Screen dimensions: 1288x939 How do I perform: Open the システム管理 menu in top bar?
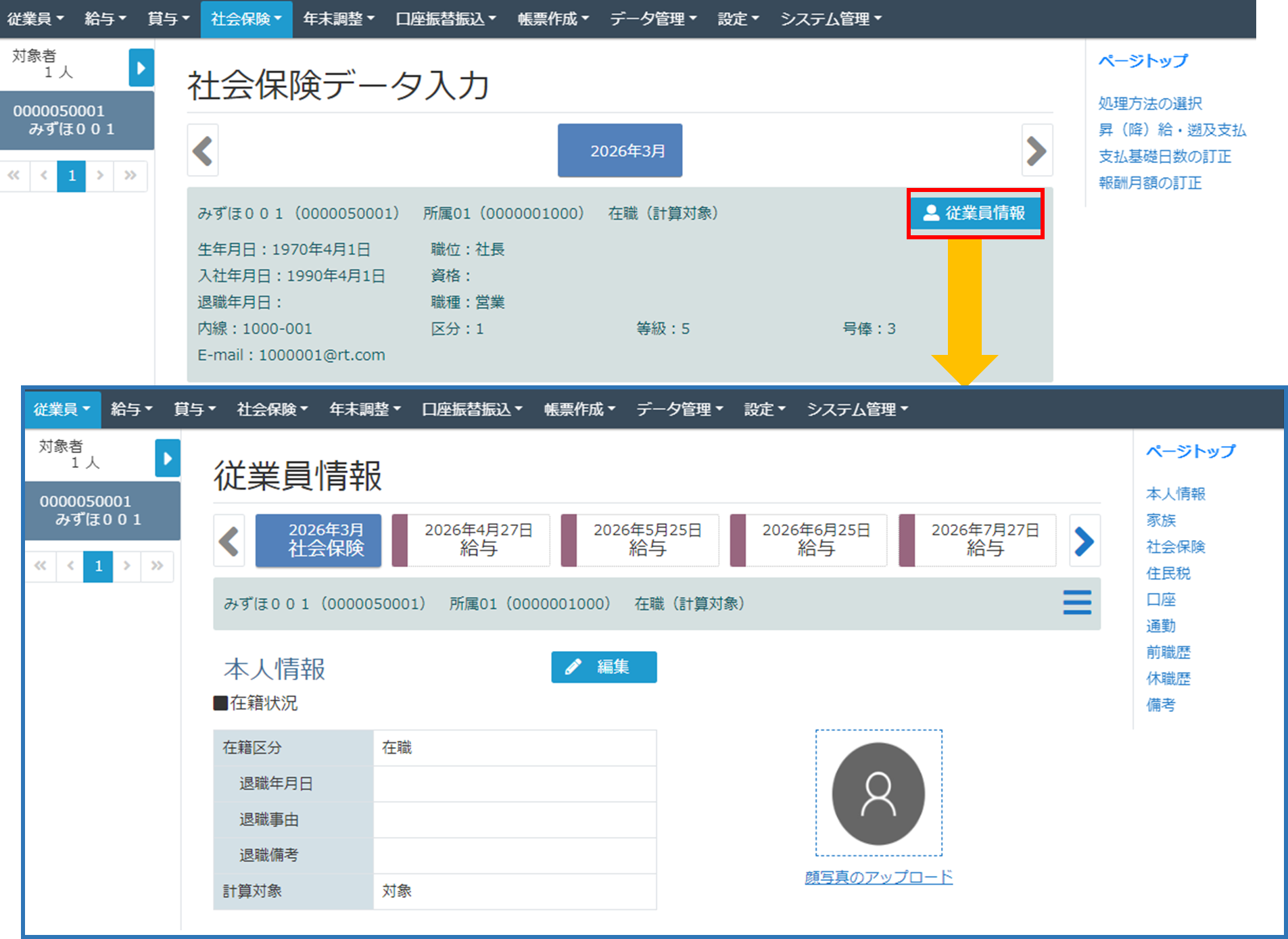830,19
